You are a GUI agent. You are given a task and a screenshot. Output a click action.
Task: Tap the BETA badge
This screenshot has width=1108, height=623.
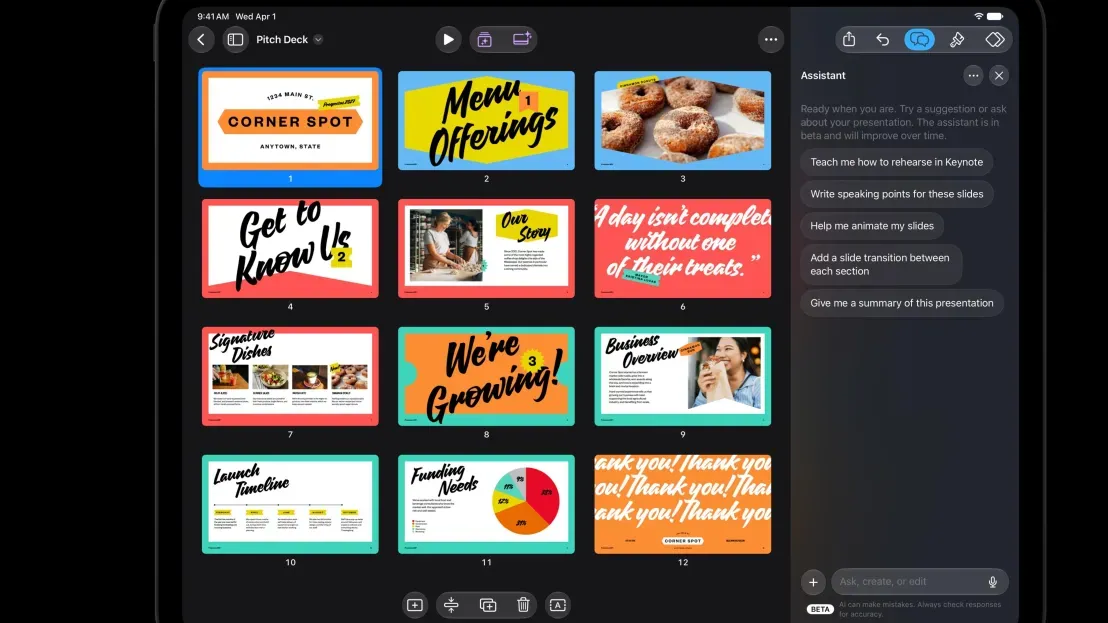[820, 609]
